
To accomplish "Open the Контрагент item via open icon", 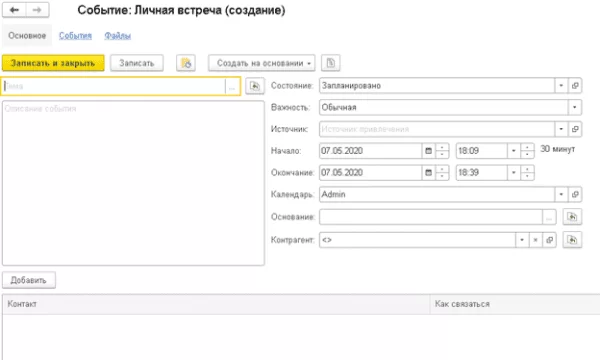I will 549,240.
